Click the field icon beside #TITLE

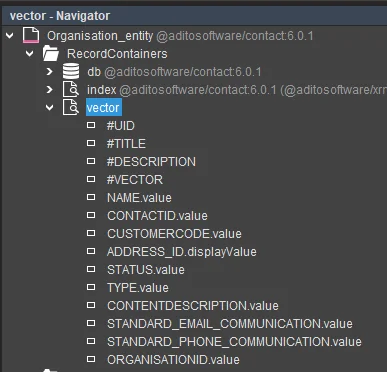click(91, 143)
